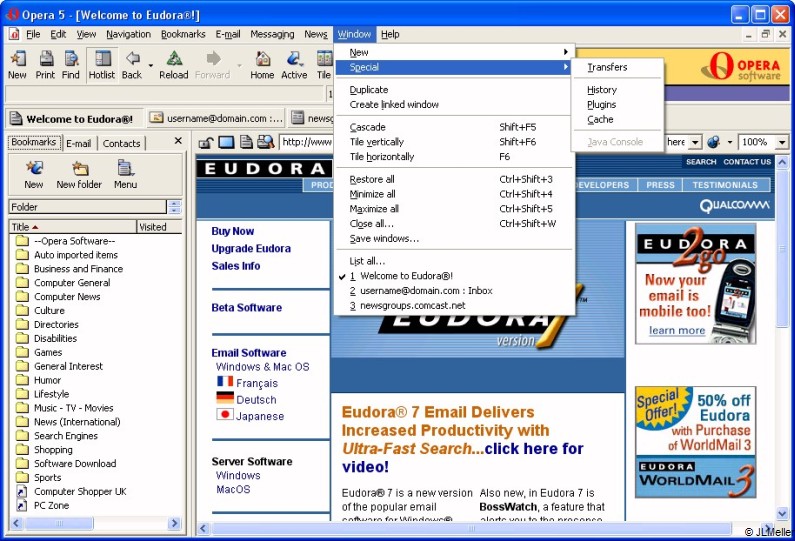This screenshot has height=541, width=795.
Task: Click the print preview icon in address bar
Action: click(x=265, y=142)
